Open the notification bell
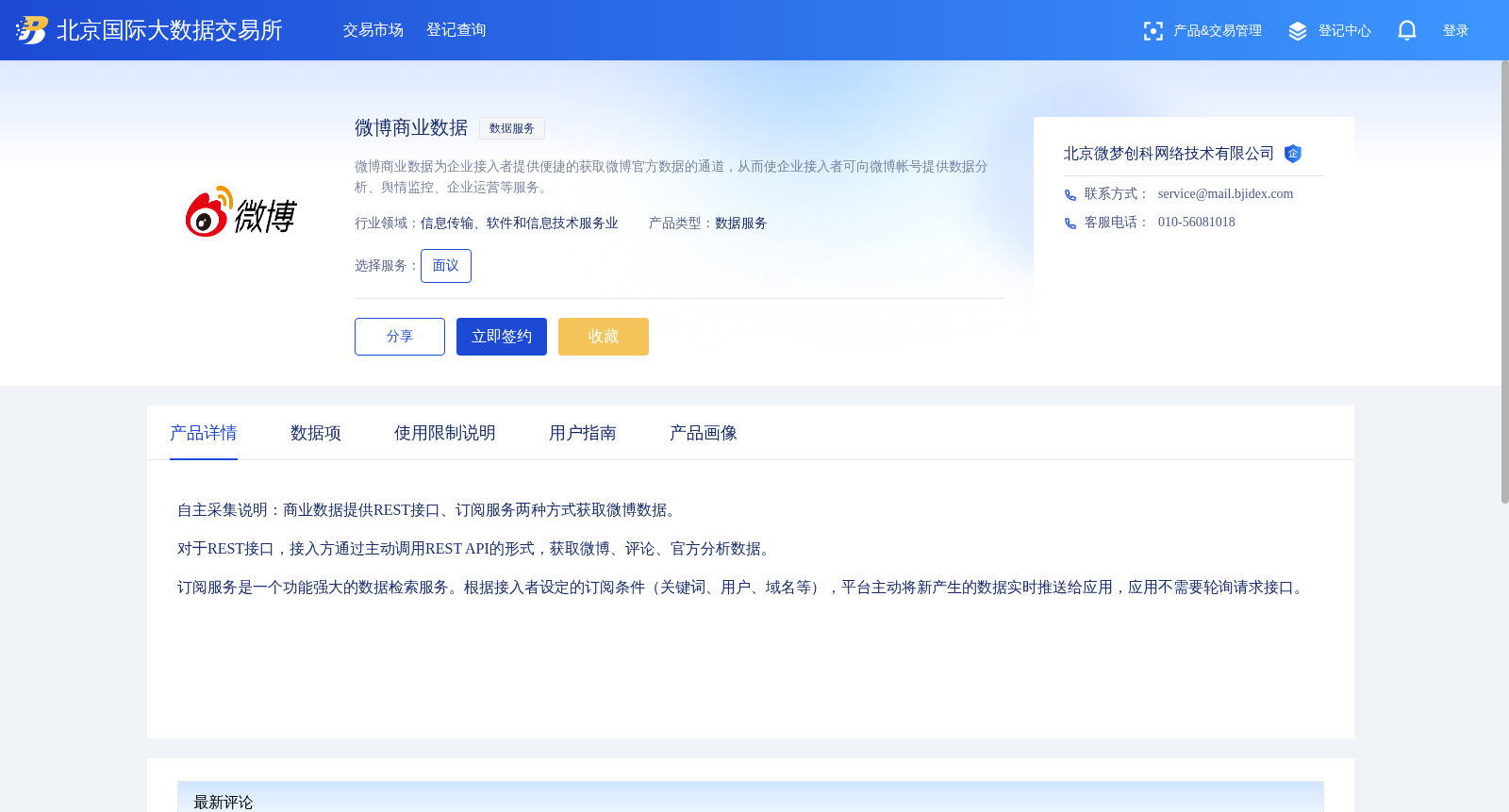This screenshot has width=1509, height=812. click(x=1407, y=30)
